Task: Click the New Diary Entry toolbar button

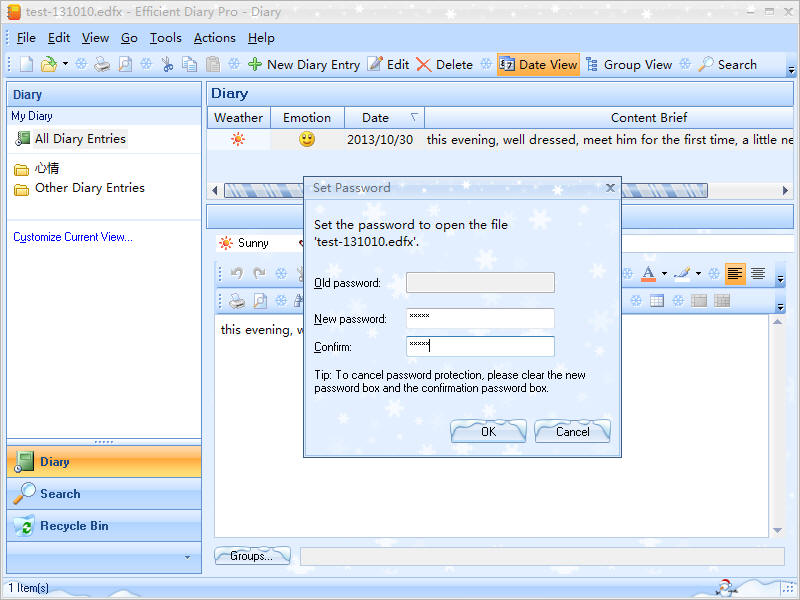Action: [304, 64]
